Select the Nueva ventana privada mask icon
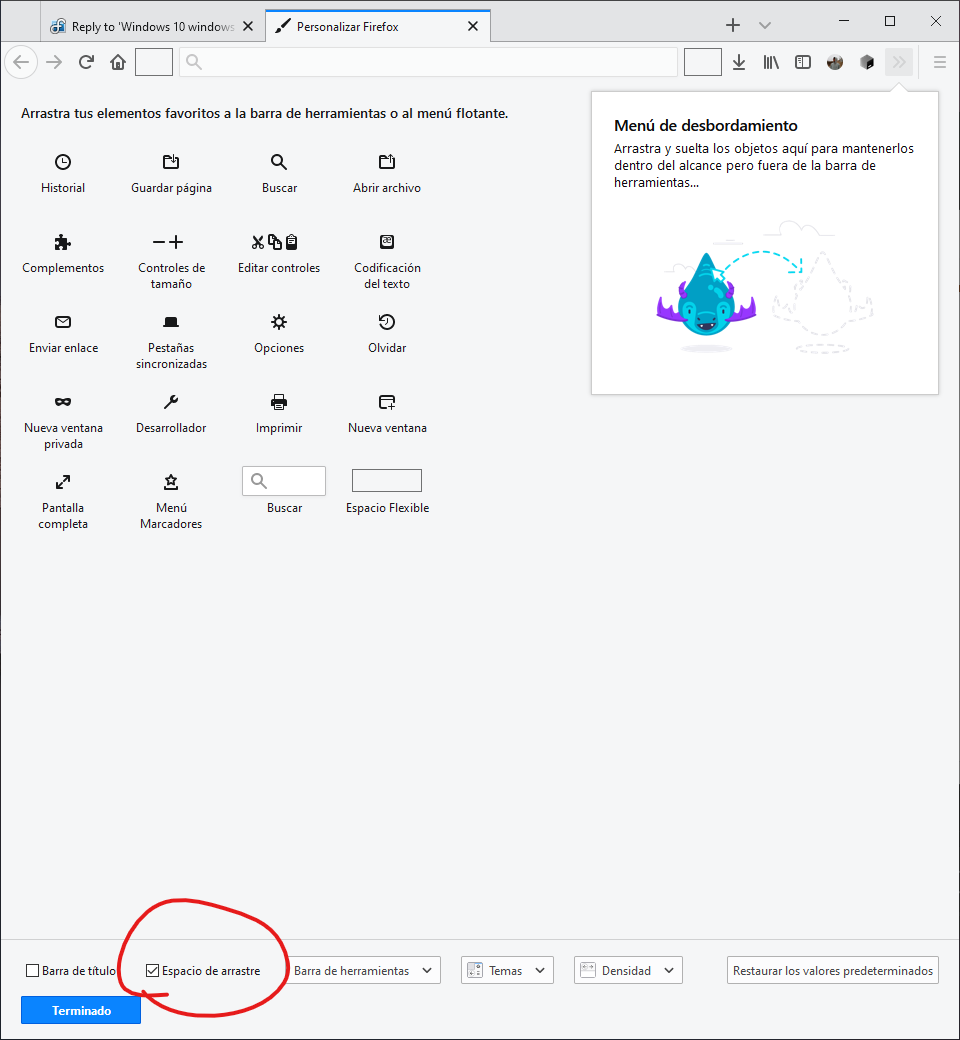 tap(63, 402)
